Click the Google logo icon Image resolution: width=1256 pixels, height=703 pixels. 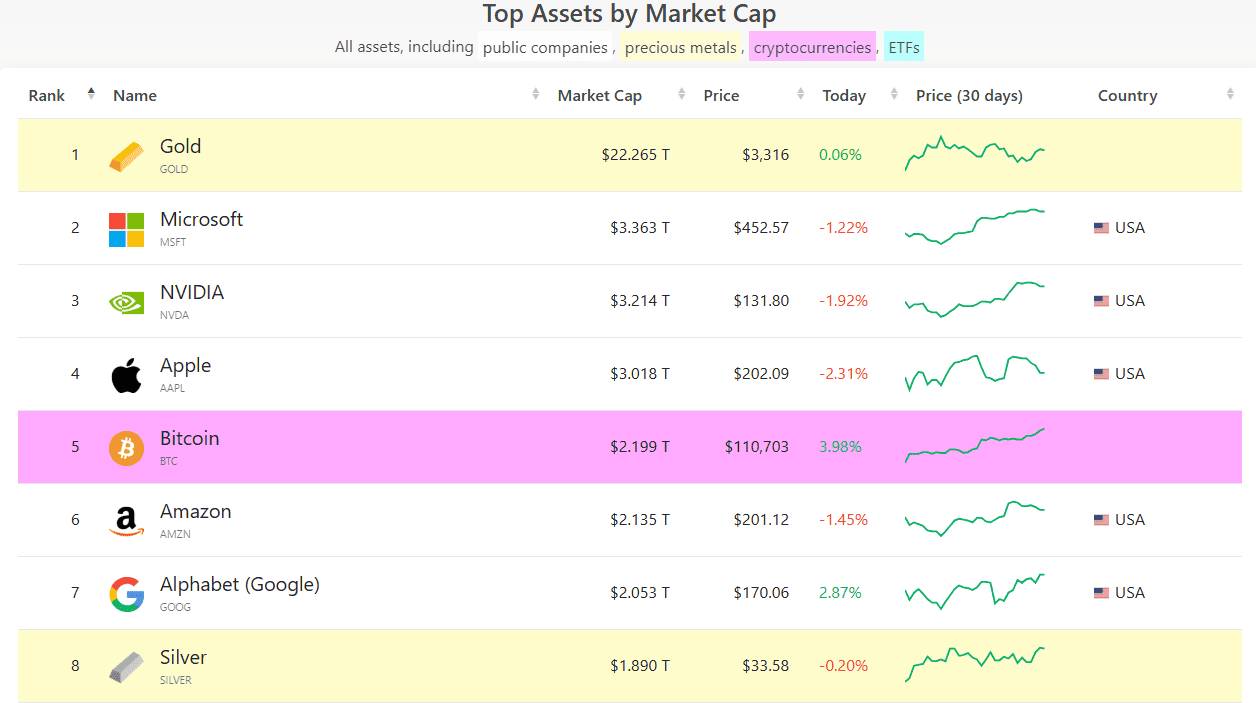[x=126, y=594]
